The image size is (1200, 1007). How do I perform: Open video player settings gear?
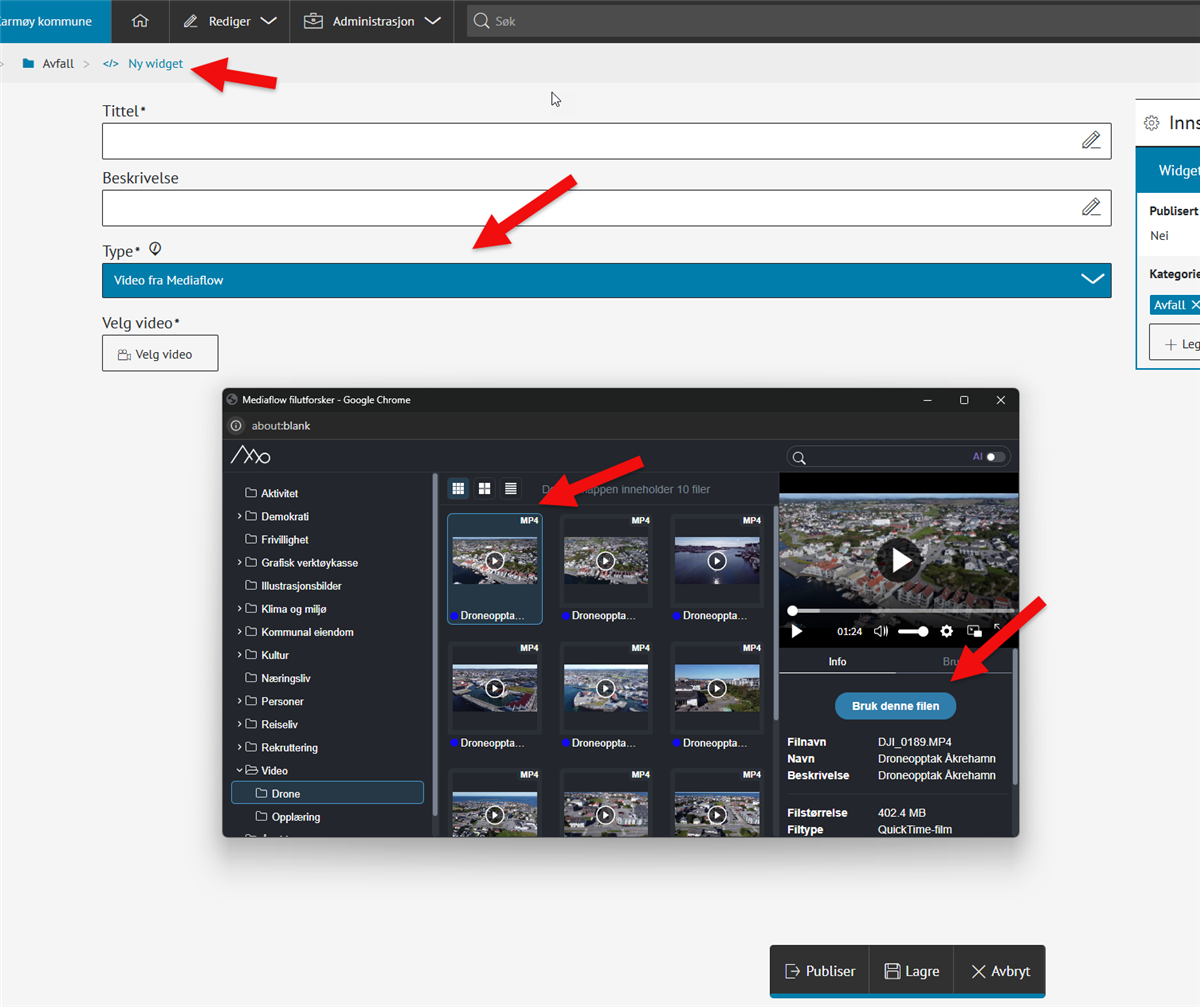(946, 631)
